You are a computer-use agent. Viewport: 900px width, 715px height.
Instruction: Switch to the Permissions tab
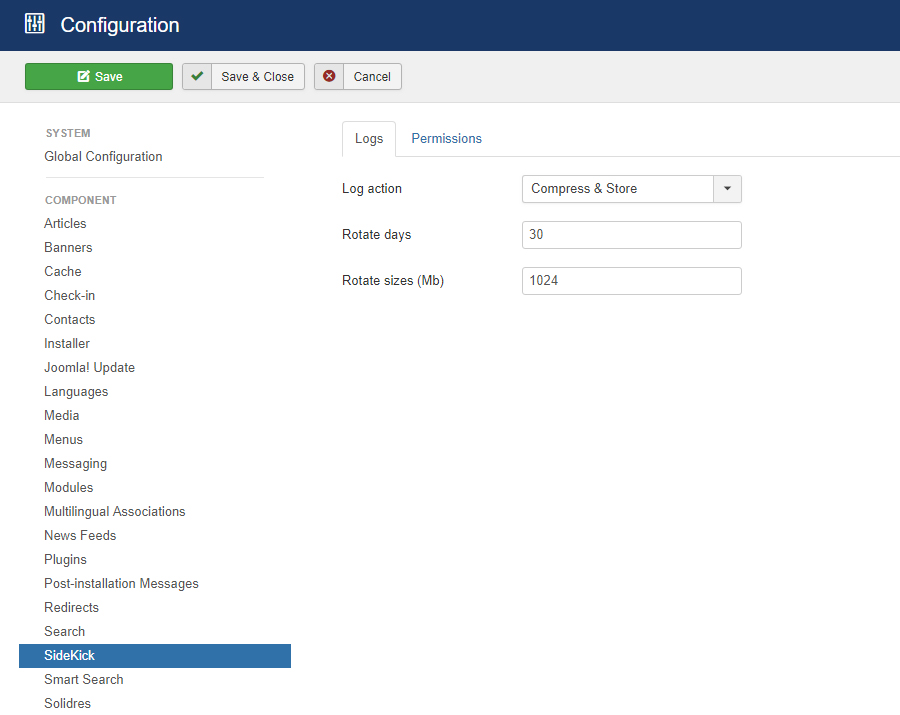[x=446, y=138]
